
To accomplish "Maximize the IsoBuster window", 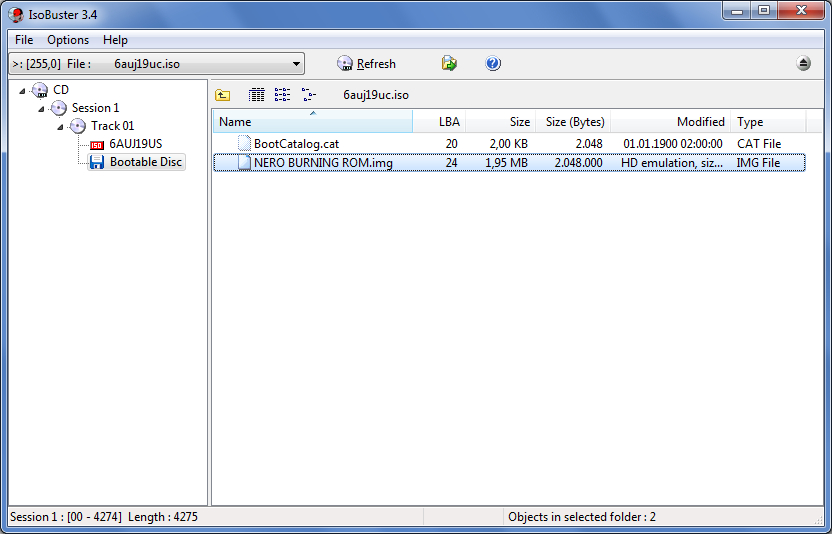I will click(x=764, y=11).
